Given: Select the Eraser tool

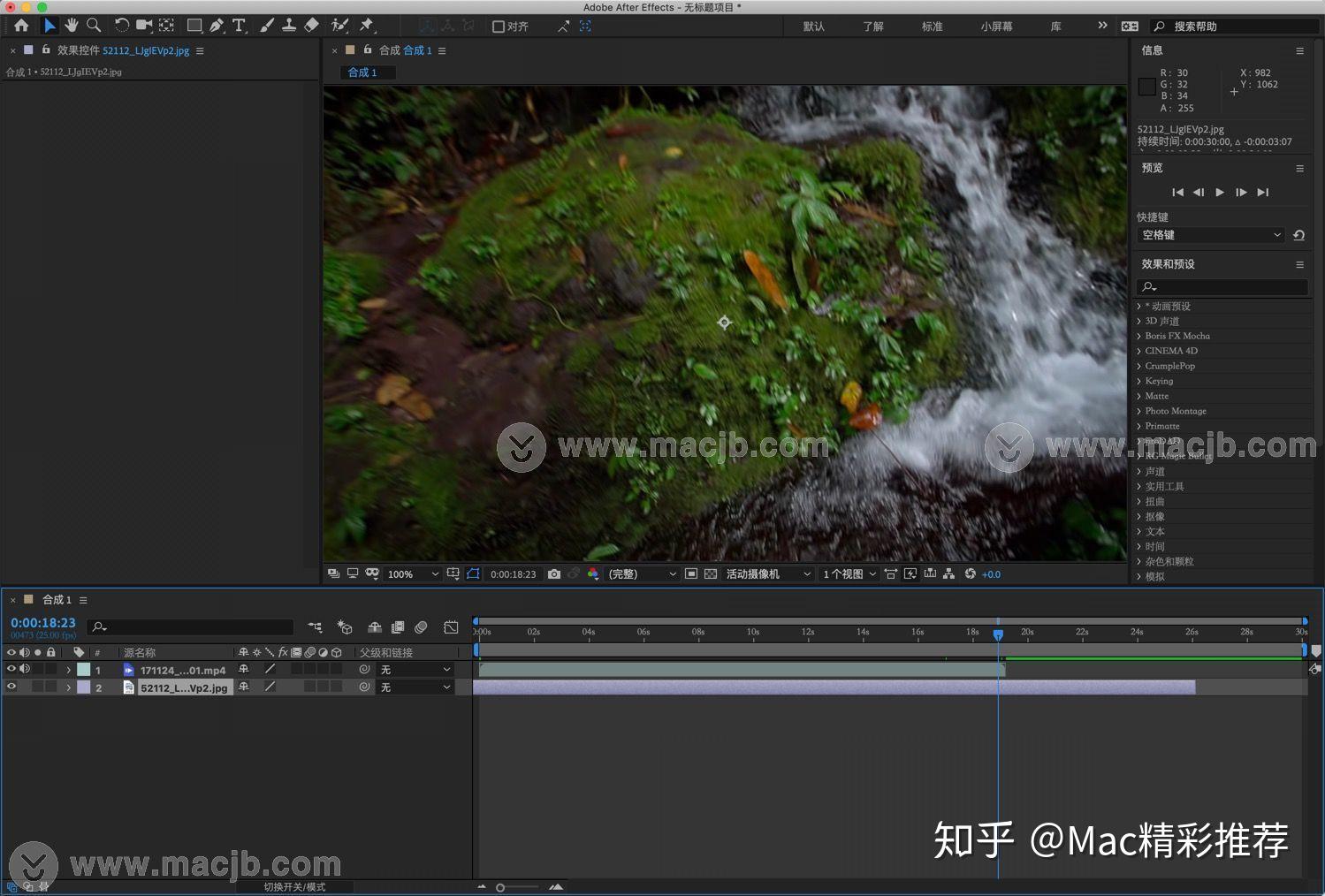Looking at the screenshot, I should (311, 26).
